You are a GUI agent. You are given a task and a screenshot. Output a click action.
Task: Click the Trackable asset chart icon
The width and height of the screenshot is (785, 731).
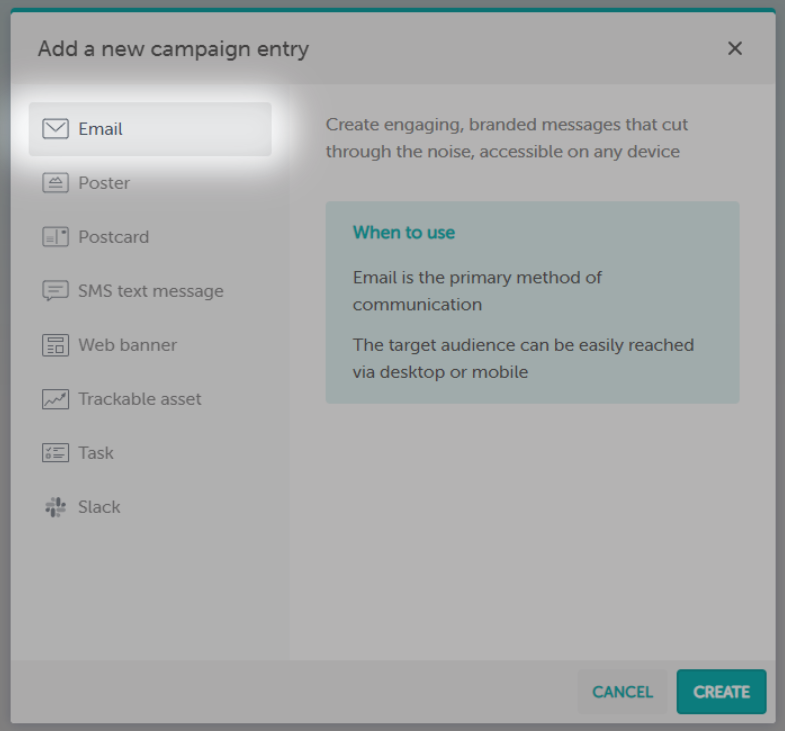click(55, 399)
